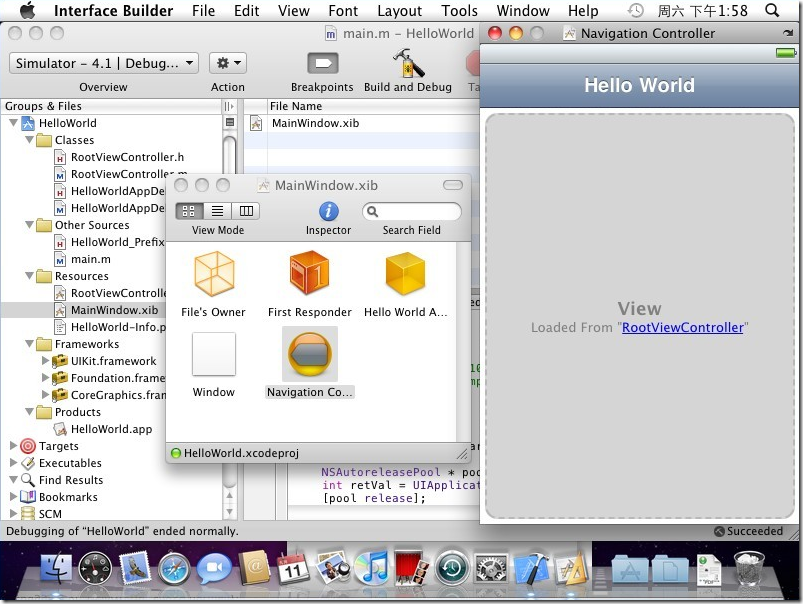Collapse the Resources folder
This screenshot has width=803, height=604.
(30, 276)
